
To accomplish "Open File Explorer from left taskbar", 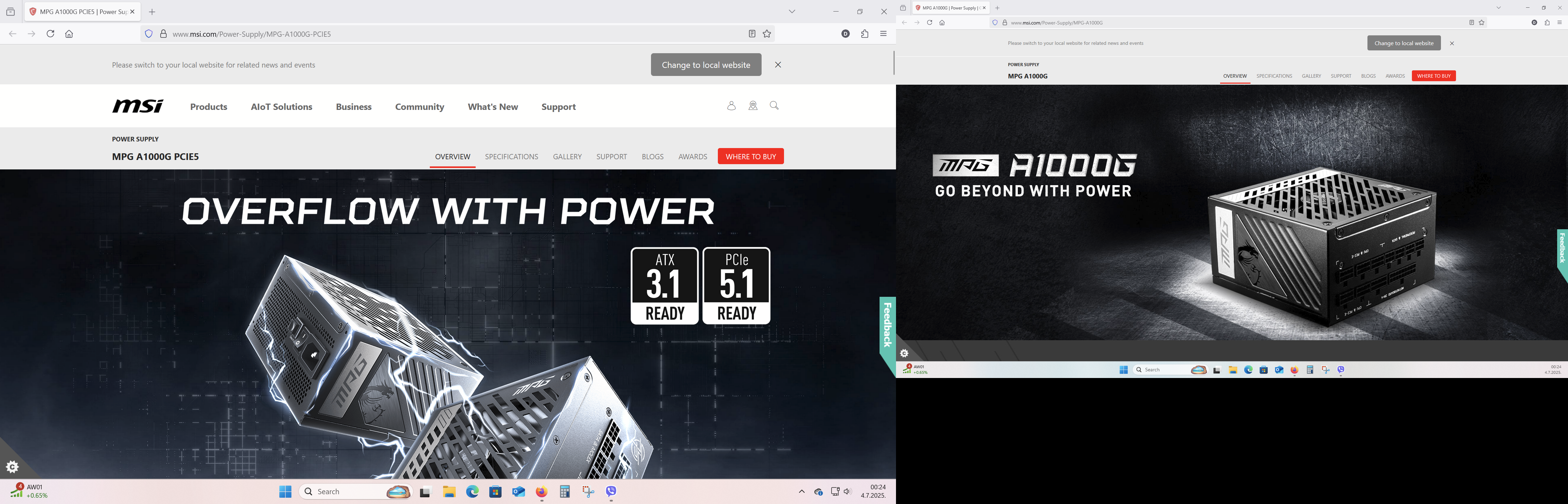I will 449,491.
